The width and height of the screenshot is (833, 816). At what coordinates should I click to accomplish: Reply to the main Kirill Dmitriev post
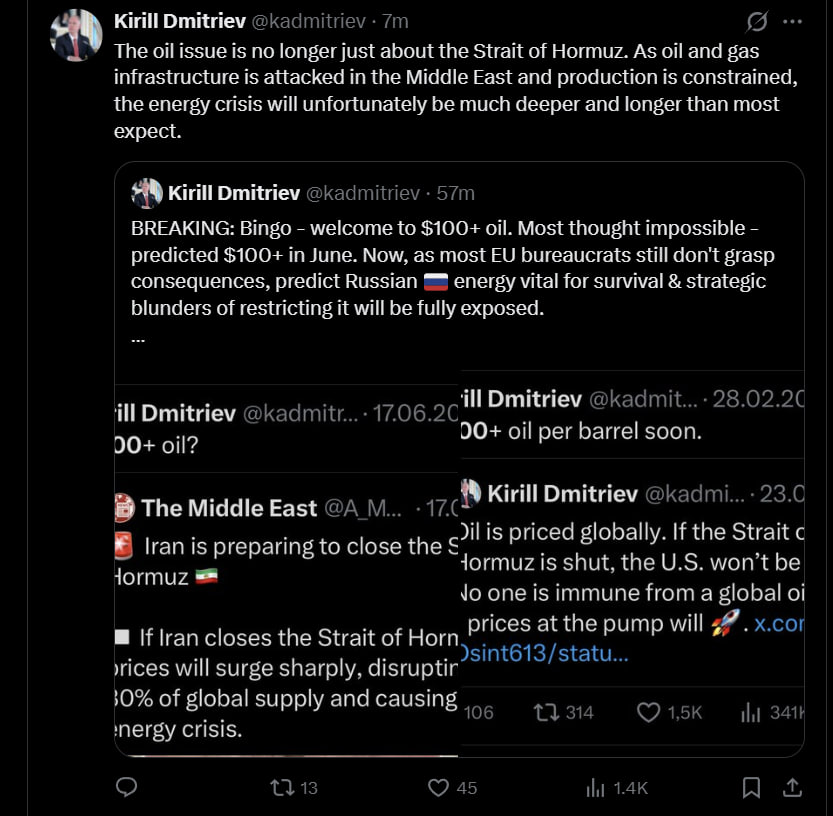[x=126, y=788]
